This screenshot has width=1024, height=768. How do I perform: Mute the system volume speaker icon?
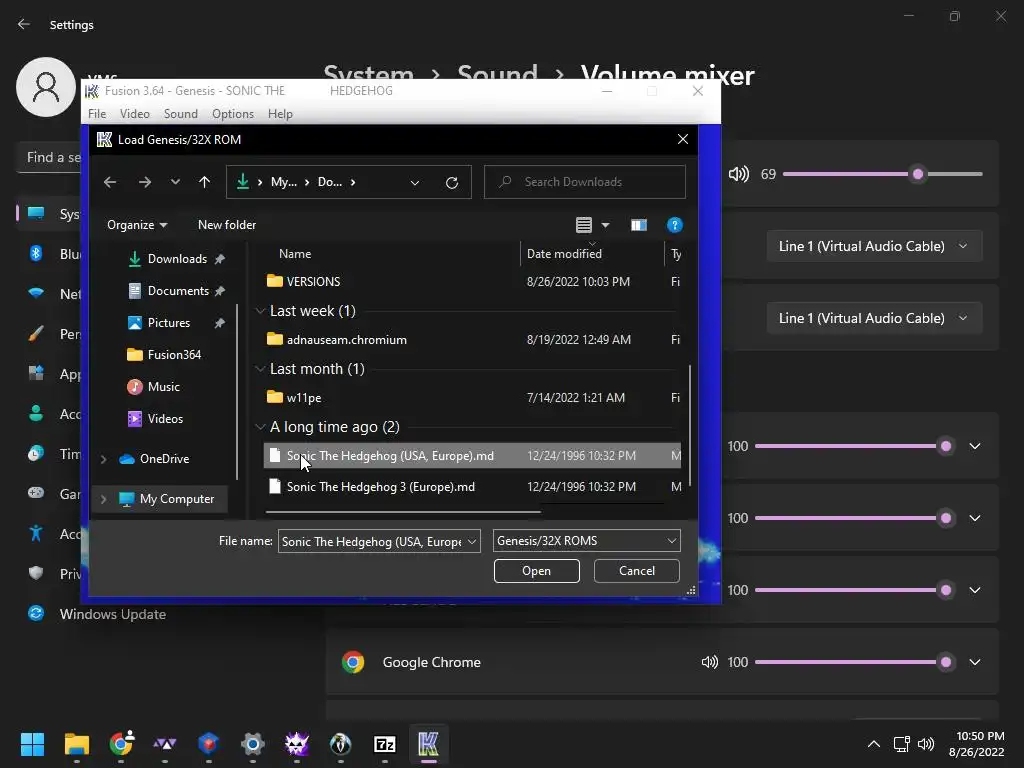pyautogui.click(x=739, y=174)
